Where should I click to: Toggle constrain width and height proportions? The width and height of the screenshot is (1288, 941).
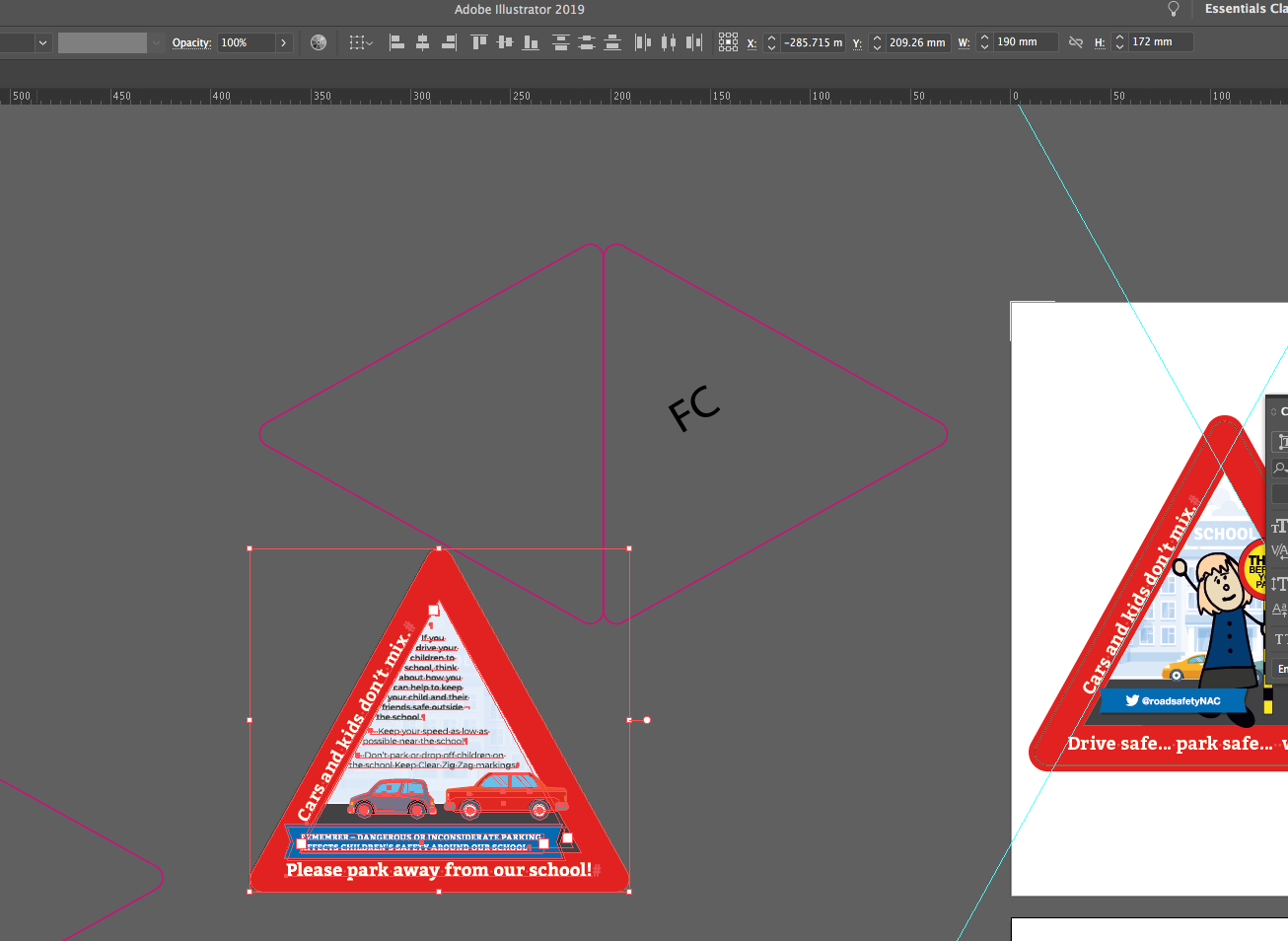(x=1076, y=42)
